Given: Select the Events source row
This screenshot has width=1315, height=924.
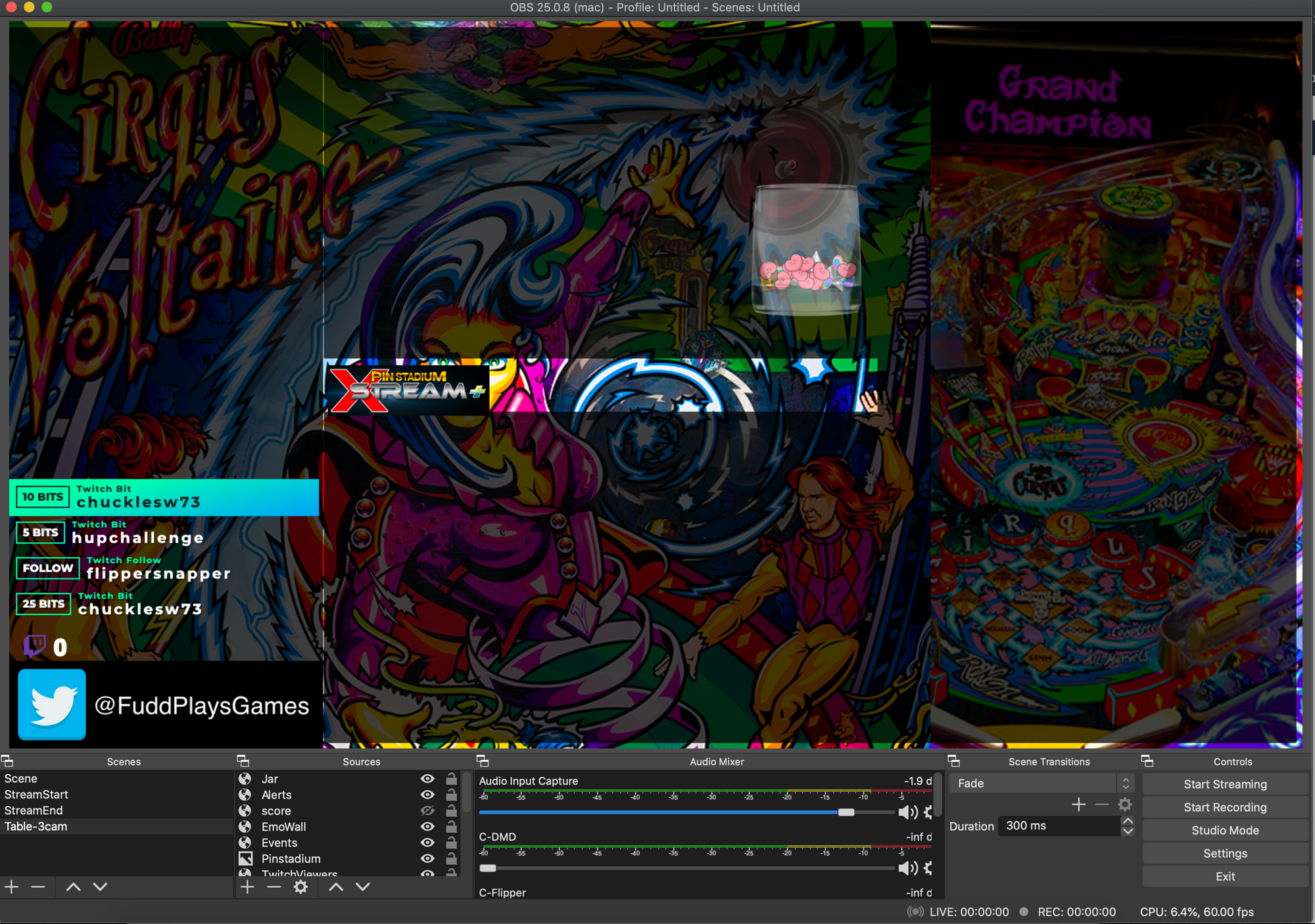Looking at the screenshot, I should coord(348,843).
